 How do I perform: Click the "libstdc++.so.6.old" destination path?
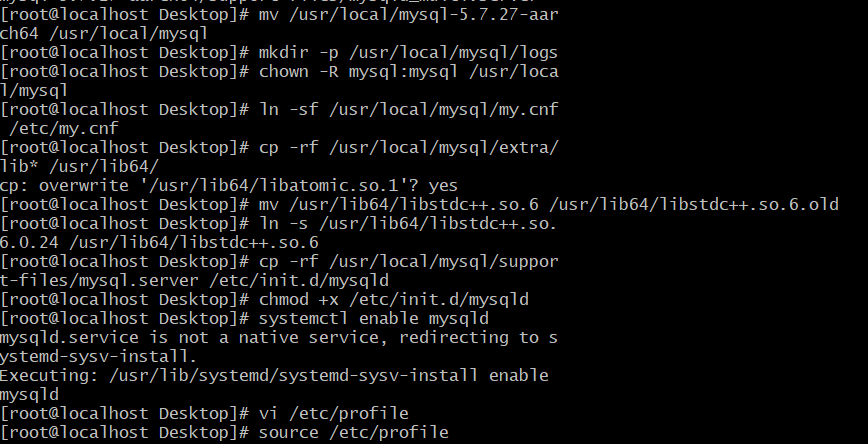tap(743, 204)
